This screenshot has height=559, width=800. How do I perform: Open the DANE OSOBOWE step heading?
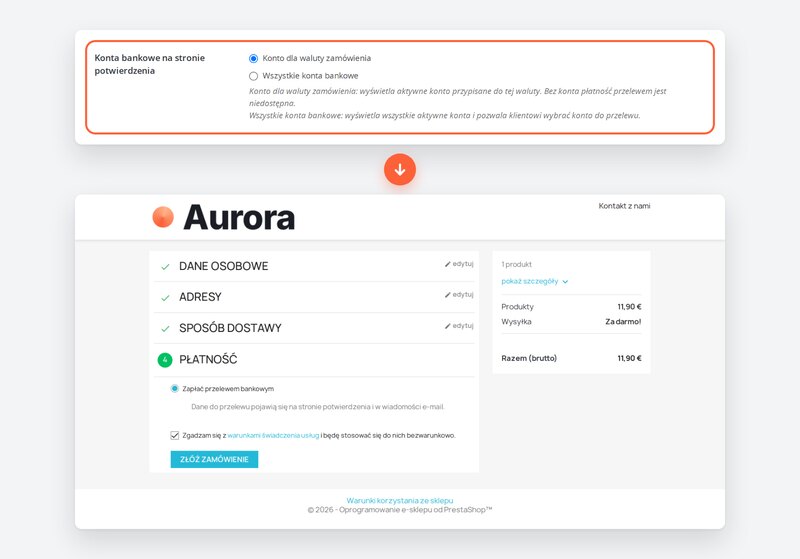223,266
